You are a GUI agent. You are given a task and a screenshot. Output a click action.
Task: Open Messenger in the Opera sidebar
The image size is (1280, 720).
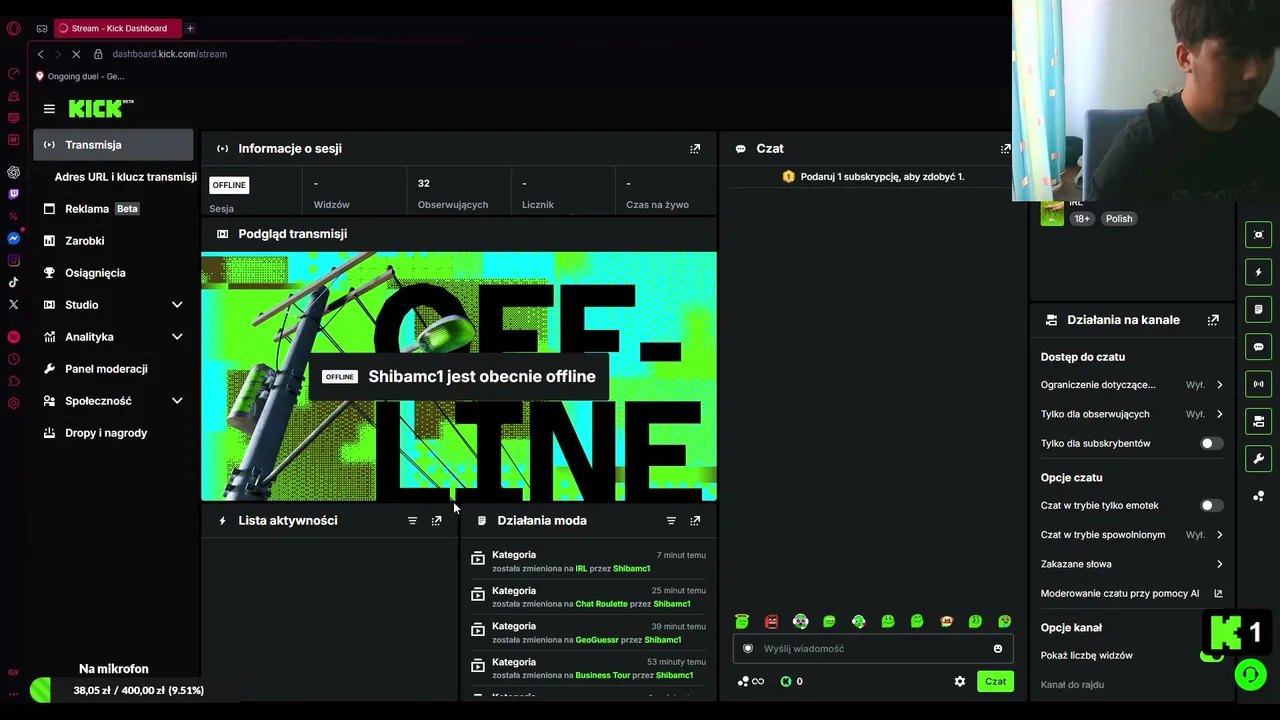14,239
